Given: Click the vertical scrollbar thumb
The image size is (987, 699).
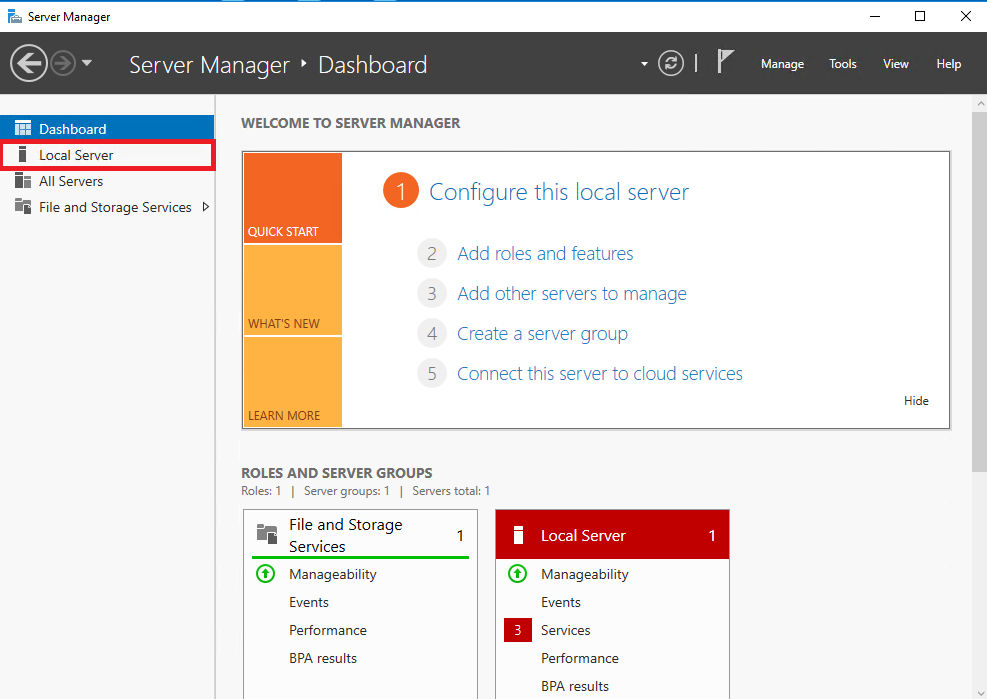Looking at the screenshot, I should pos(979,292).
